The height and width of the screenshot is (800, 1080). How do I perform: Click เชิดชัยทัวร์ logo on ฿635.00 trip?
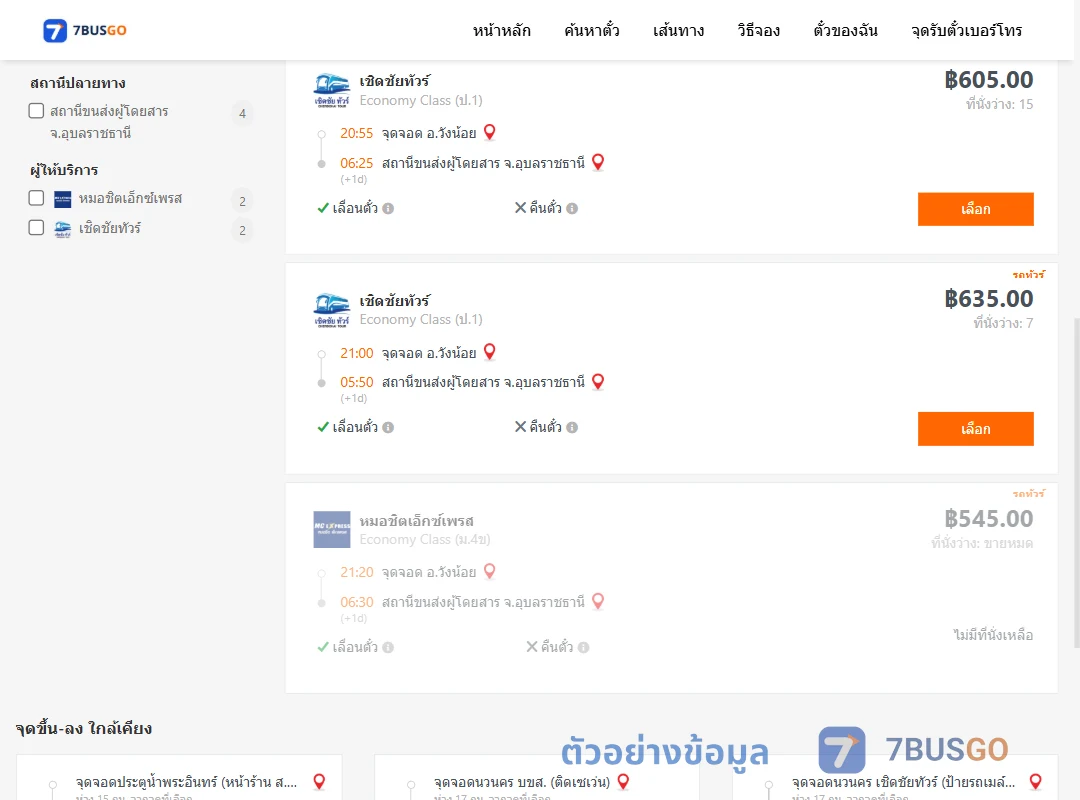pos(332,310)
